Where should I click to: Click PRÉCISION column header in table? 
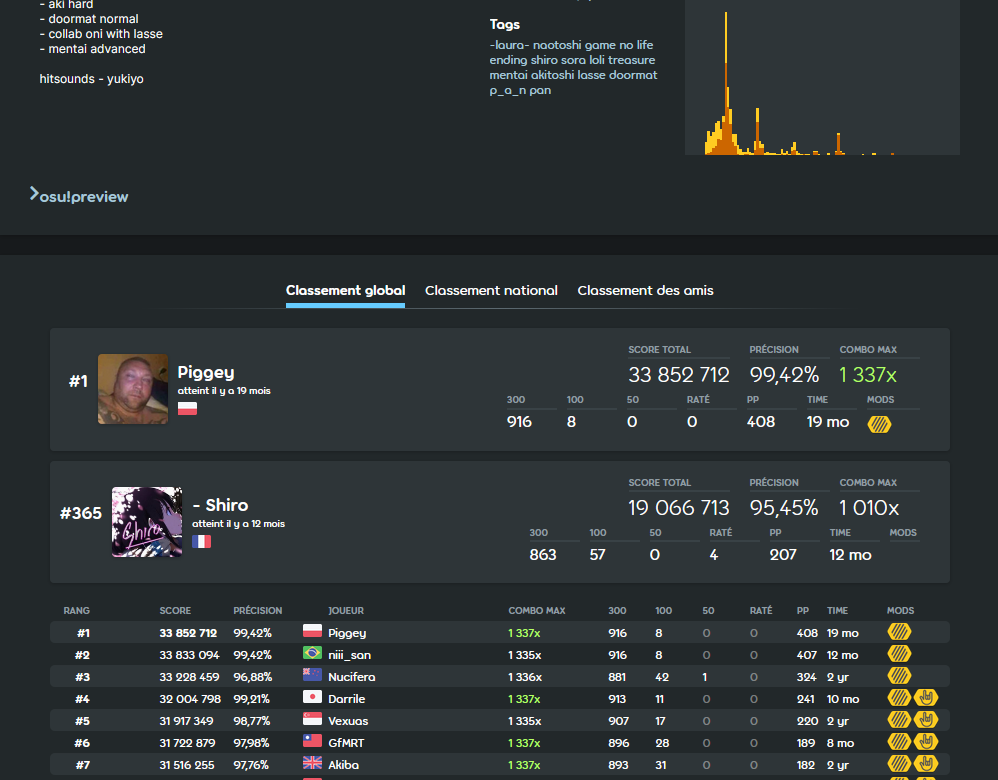pyautogui.click(x=258, y=611)
